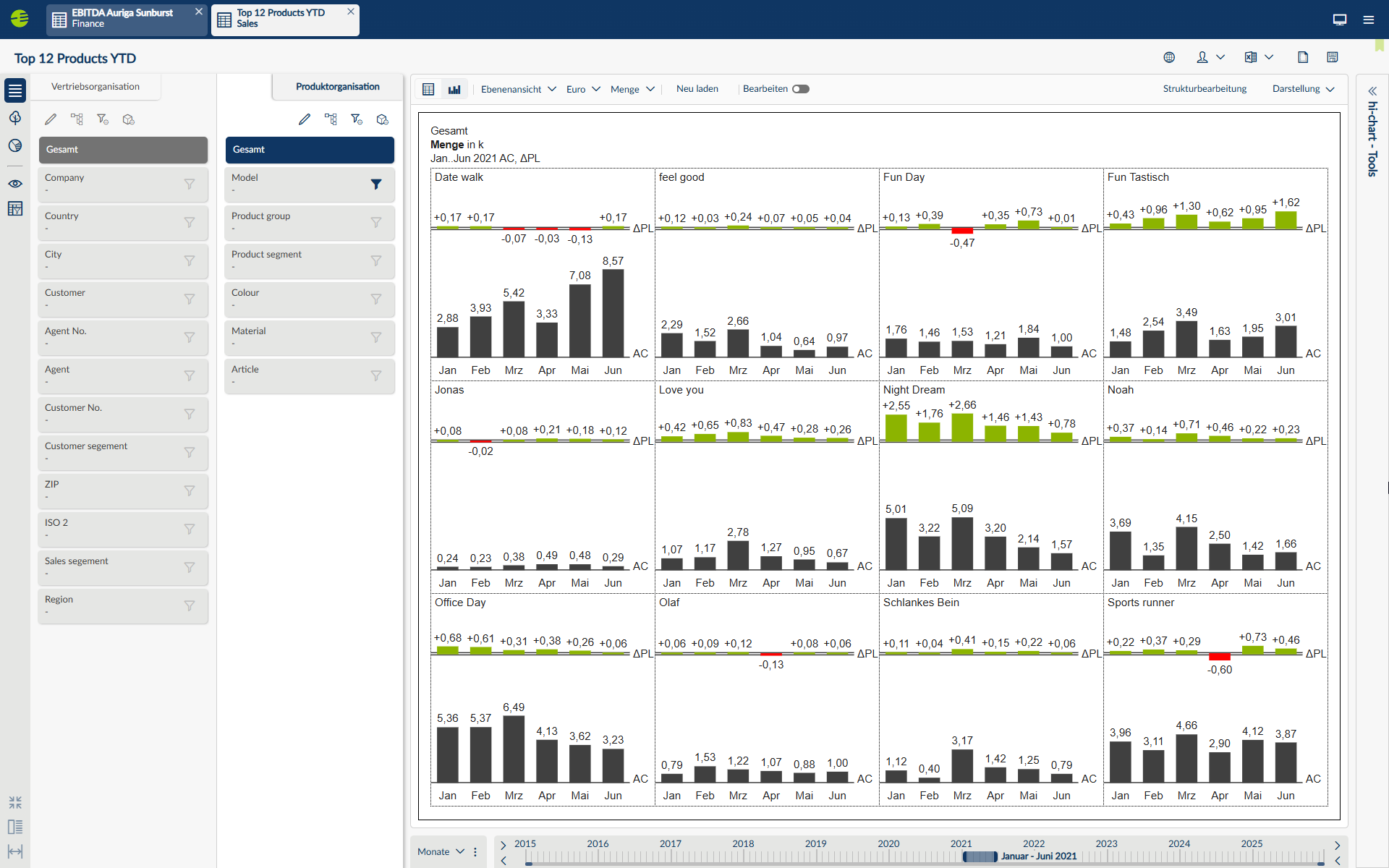Open the Excel export icon

tap(1251, 57)
